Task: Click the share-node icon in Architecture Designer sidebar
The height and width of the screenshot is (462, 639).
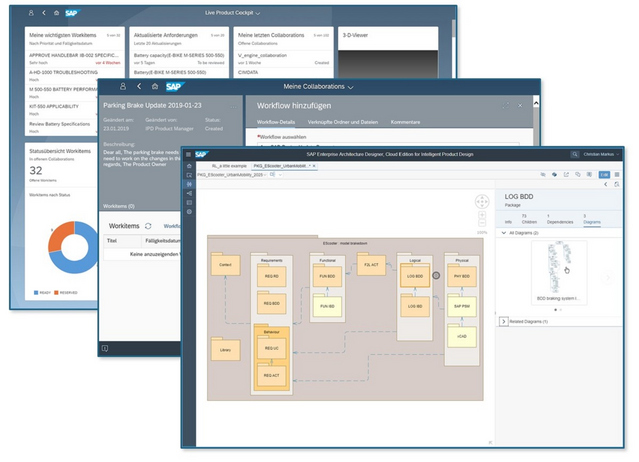Action: (x=189, y=194)
